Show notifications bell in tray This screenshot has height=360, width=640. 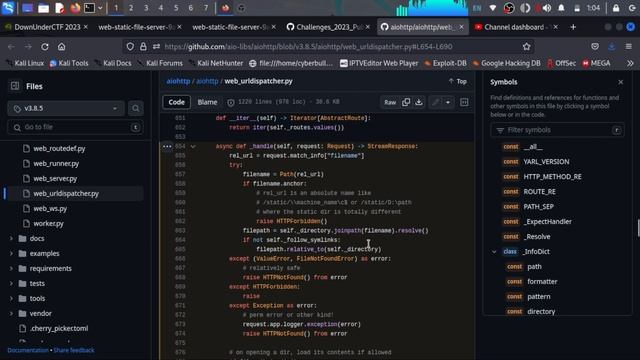click(x=562, y=8)
